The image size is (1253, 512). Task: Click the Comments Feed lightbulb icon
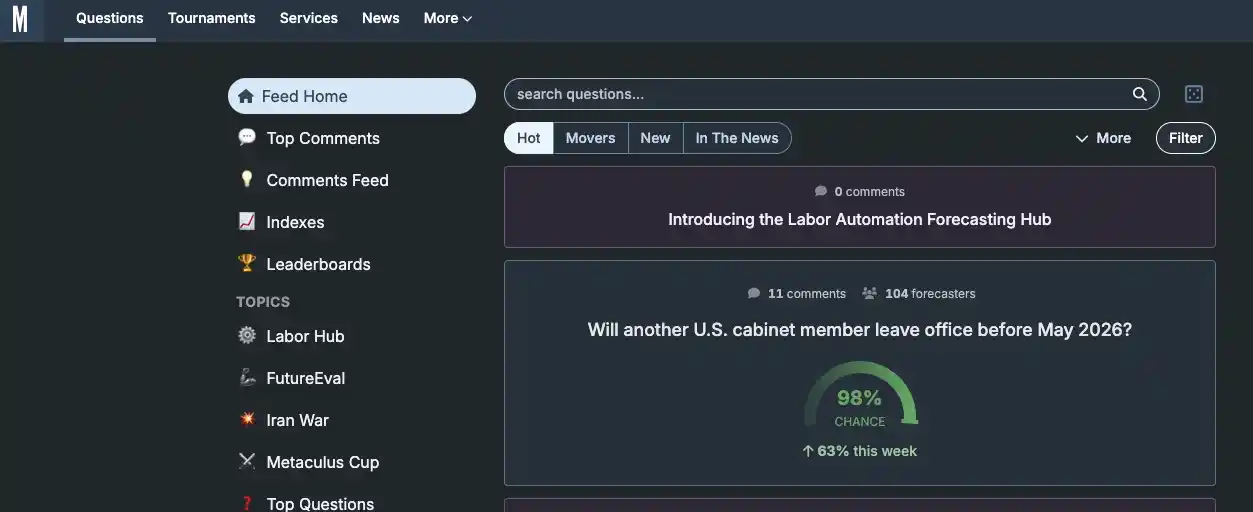tap(247, 179)
